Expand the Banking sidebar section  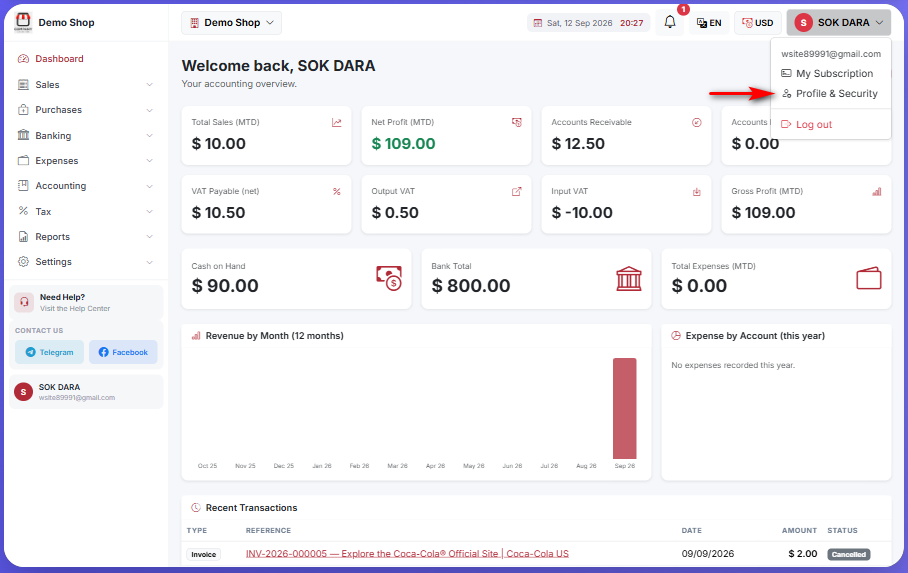tap(86, 136)
